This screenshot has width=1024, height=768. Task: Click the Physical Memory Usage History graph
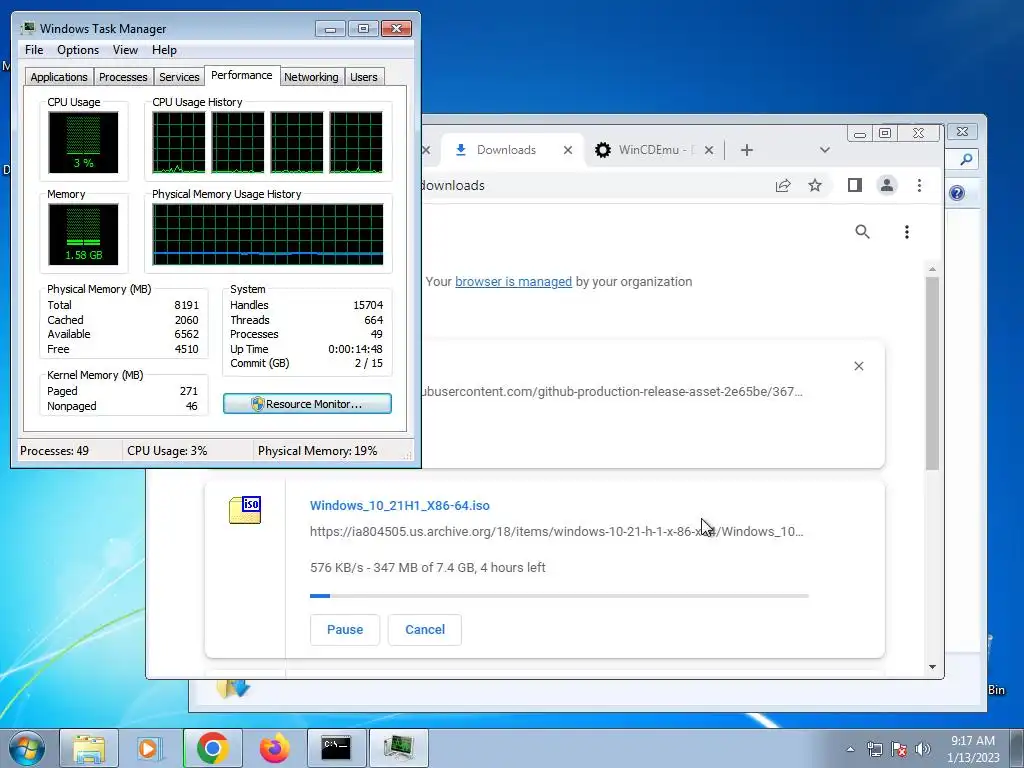(268, 234)
